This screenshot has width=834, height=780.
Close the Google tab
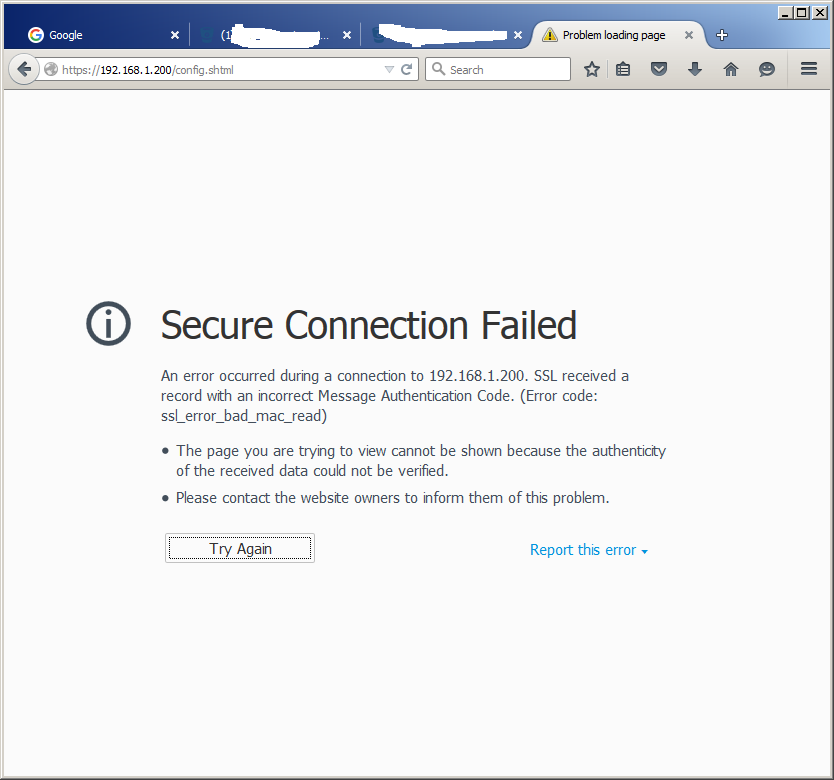coord(174,35)
